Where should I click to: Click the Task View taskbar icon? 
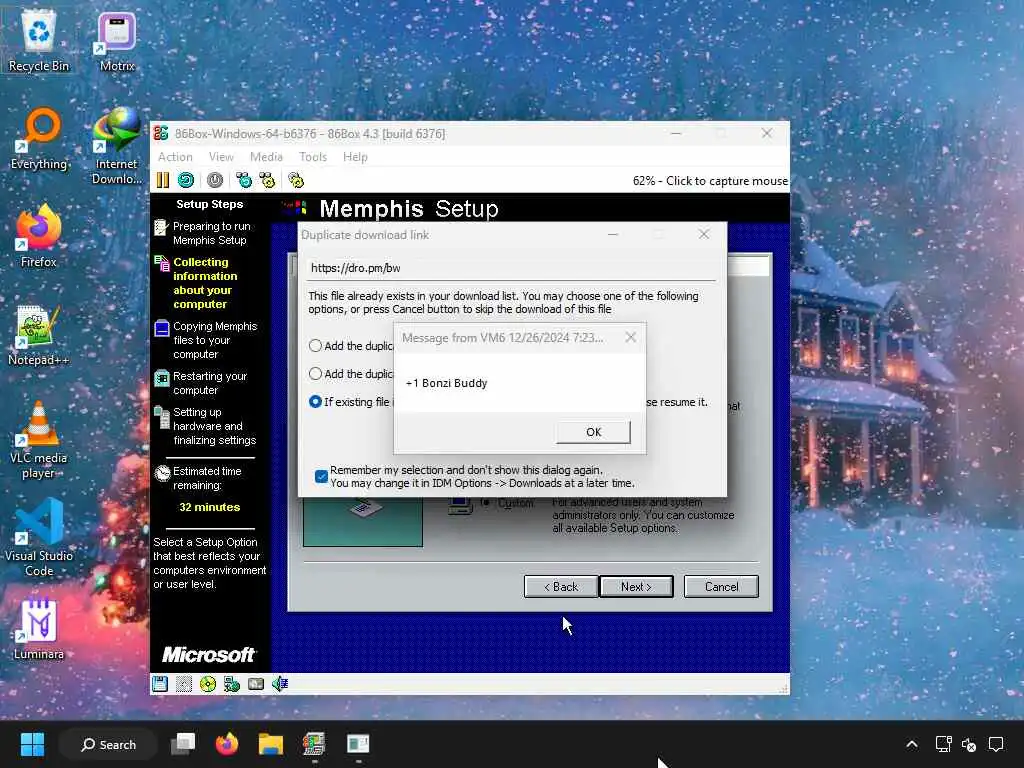pos(183,744)
